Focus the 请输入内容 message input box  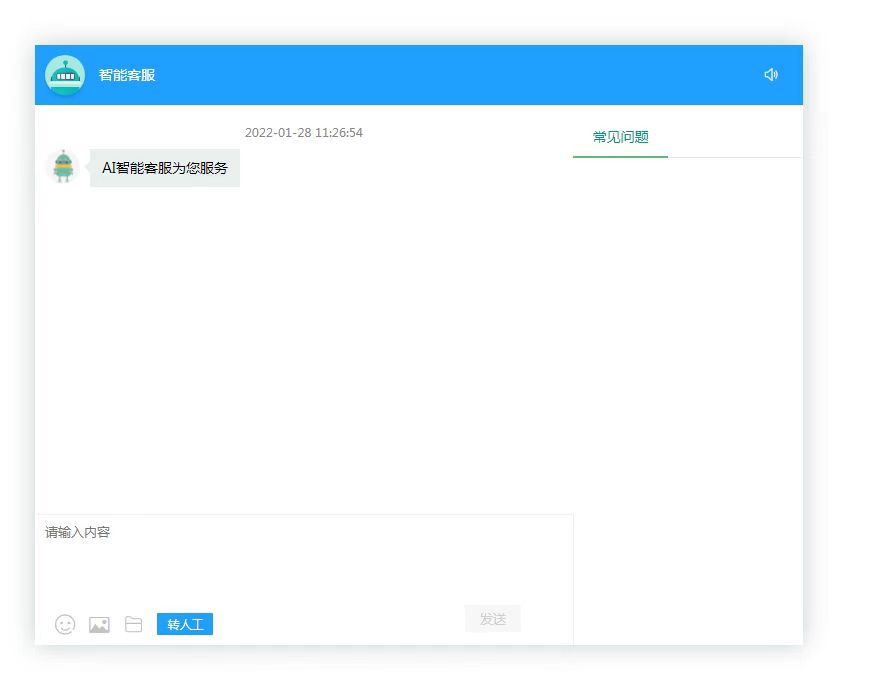(305, 558)
